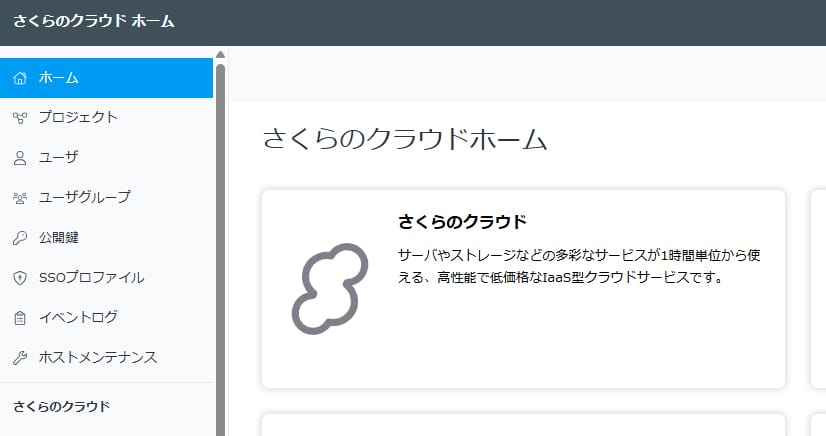The width and height of the screenshot is (826, 436).
Task: Go to the ユーザグループ menu label
Action: coord(84,197)
